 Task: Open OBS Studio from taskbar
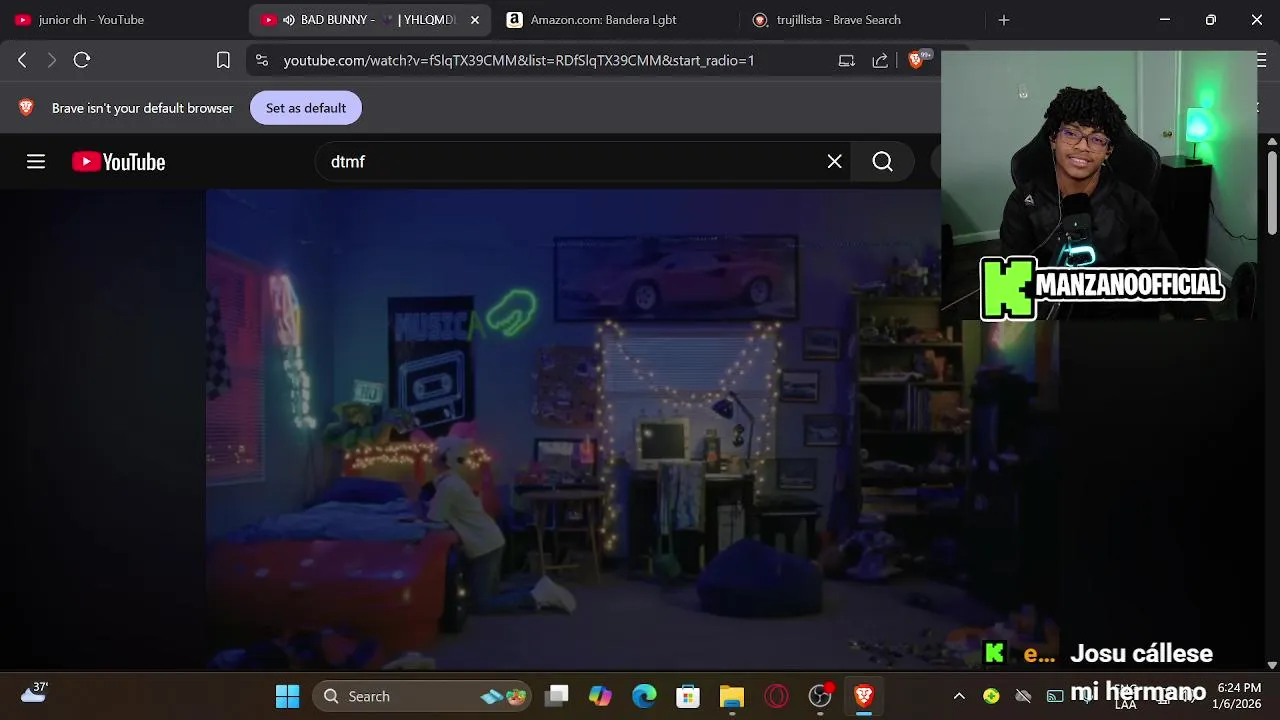[x=820, y=696]
